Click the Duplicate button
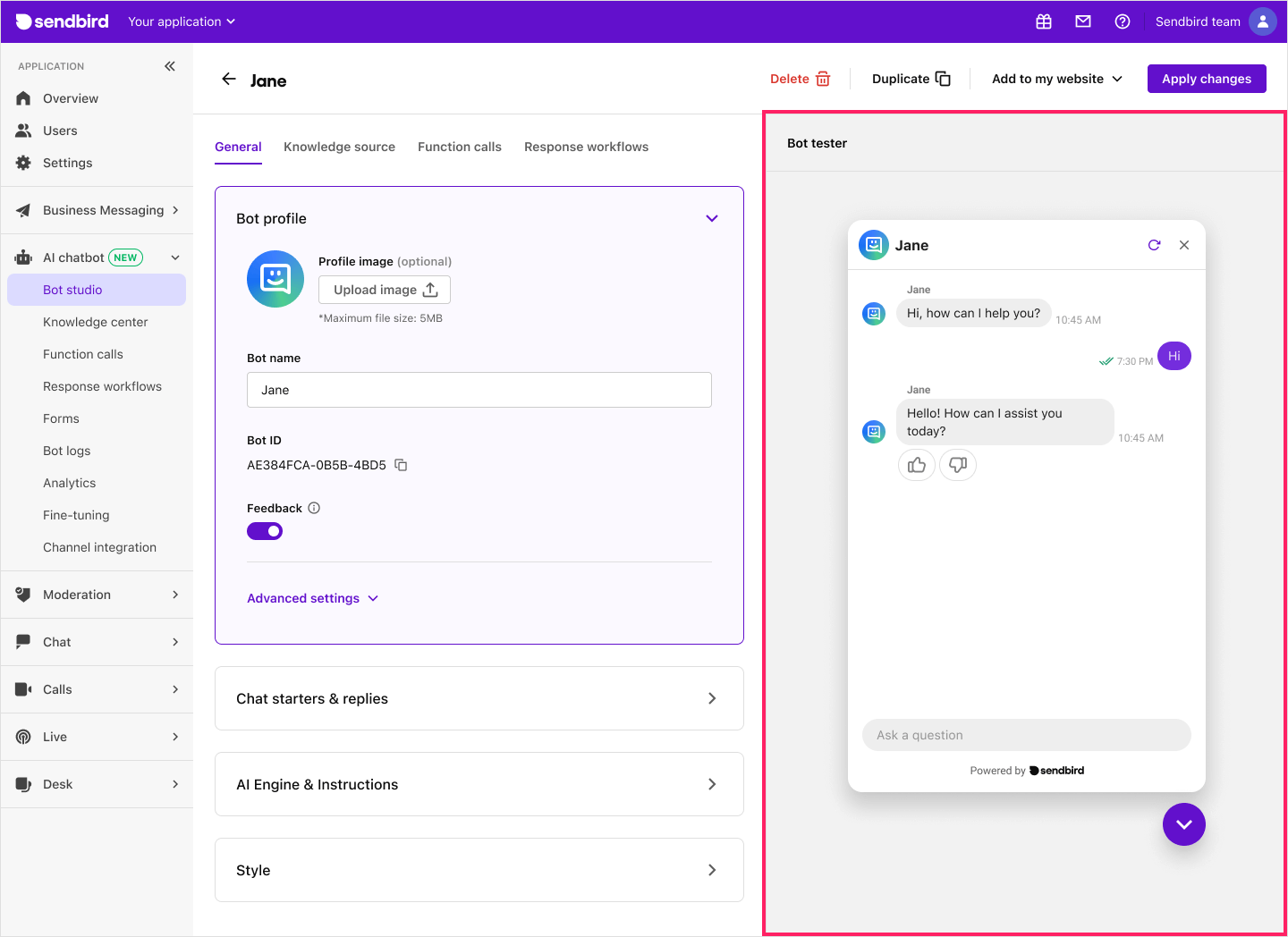Viewport: 1288px width, 937px height. (911, 79)
